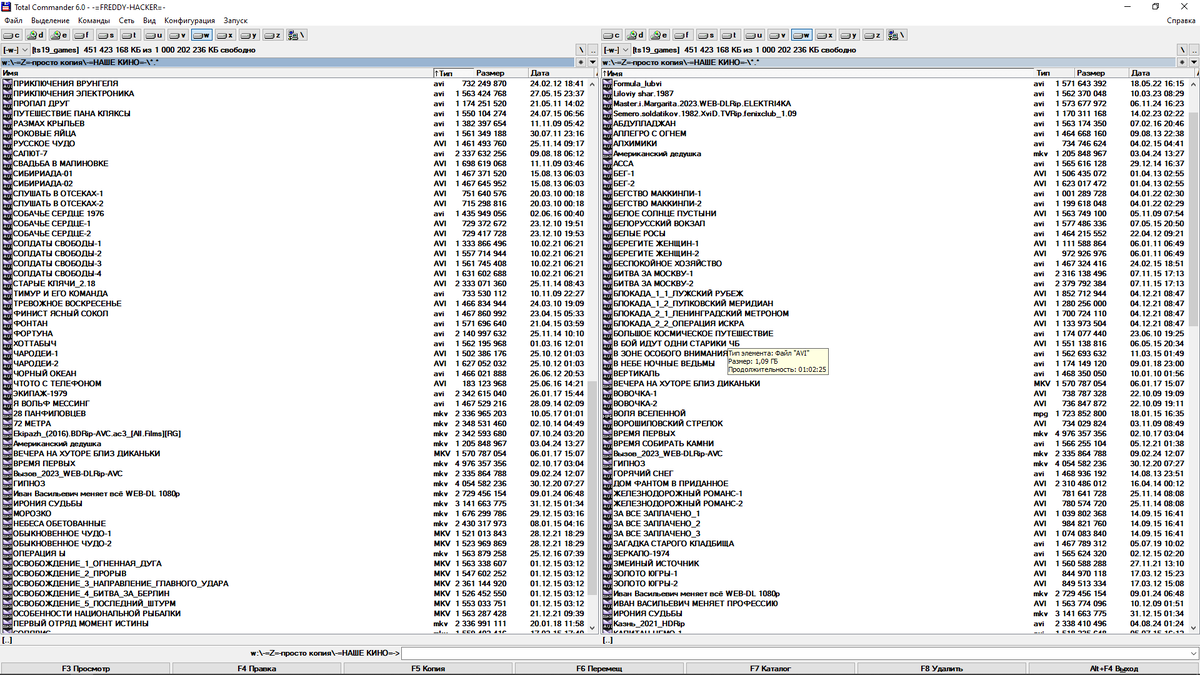Go to root directory in left panel

[581, 49]
